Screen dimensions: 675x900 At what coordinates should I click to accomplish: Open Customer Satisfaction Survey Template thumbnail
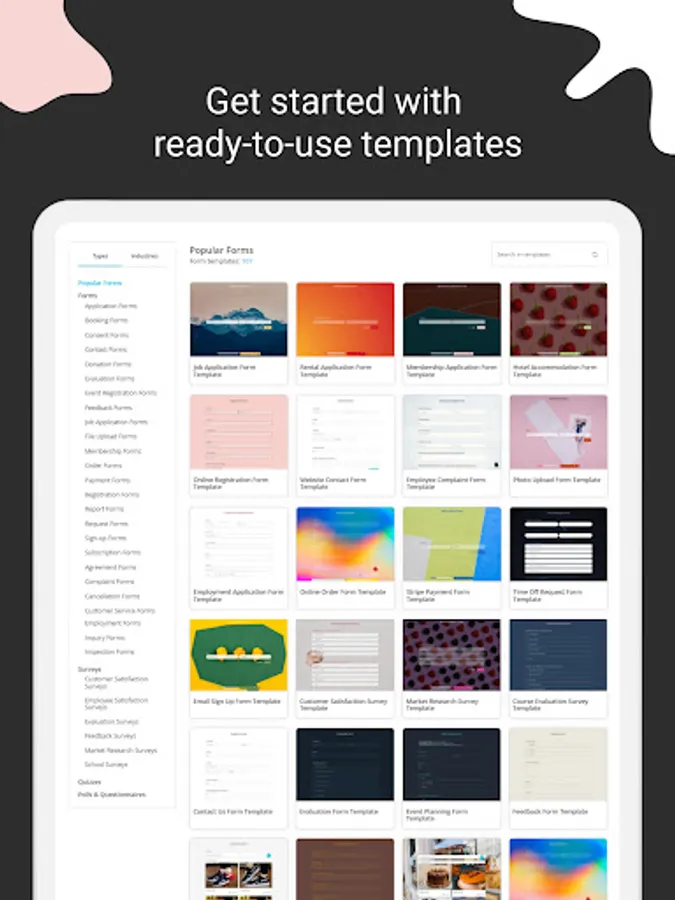(345, 655)
